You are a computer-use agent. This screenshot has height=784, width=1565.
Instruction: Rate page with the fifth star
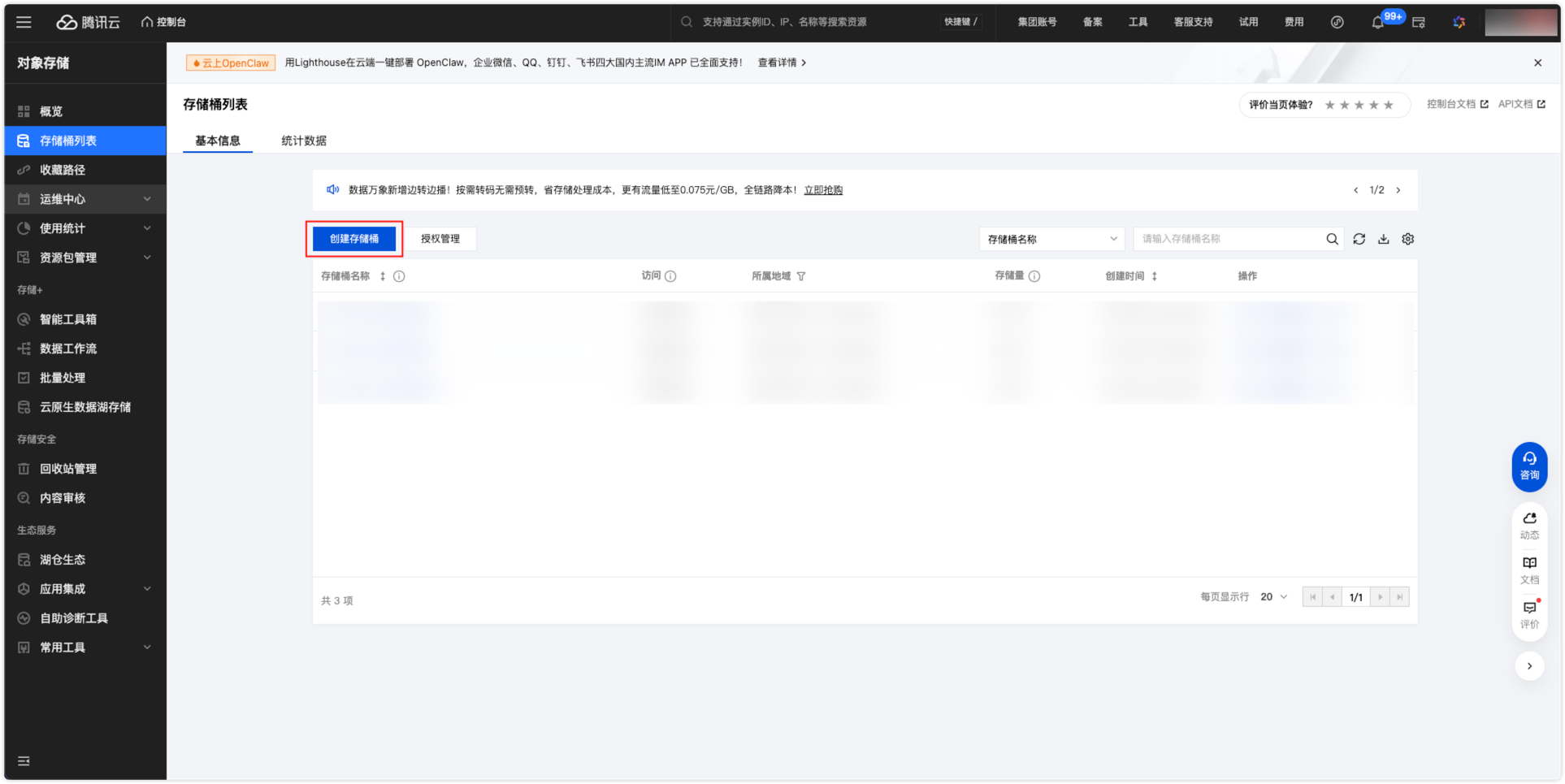[x=1388, y=105]
